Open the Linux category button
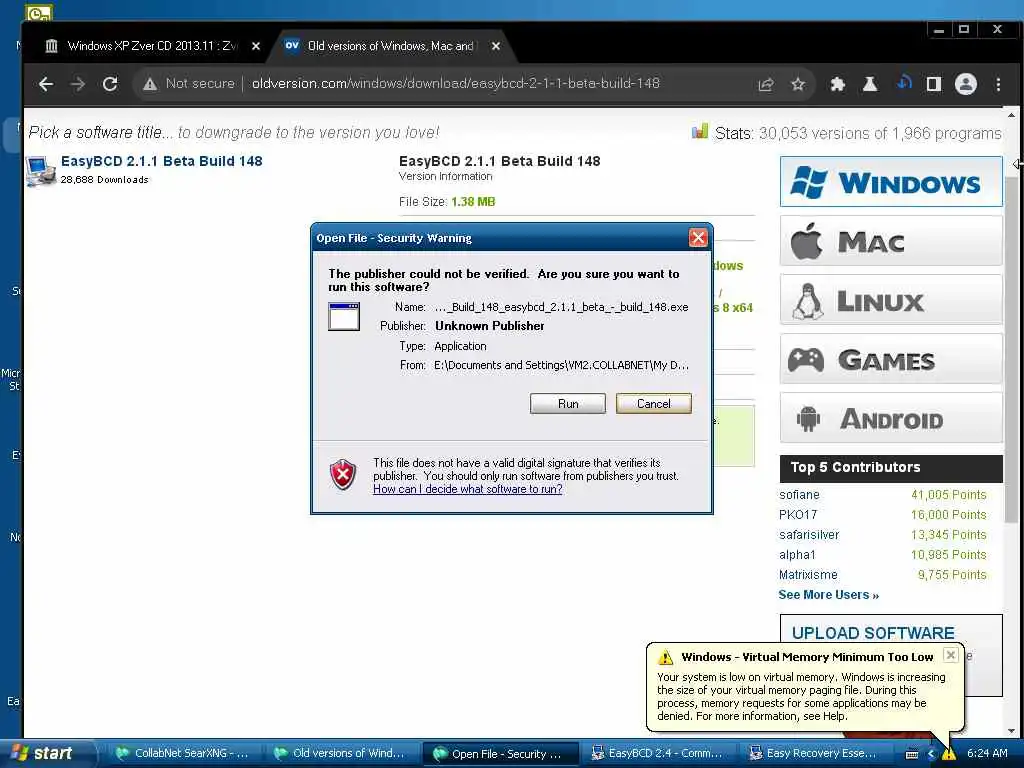Image resolution: width=1024 pixels, height=768 pixels. coord(891,300)
